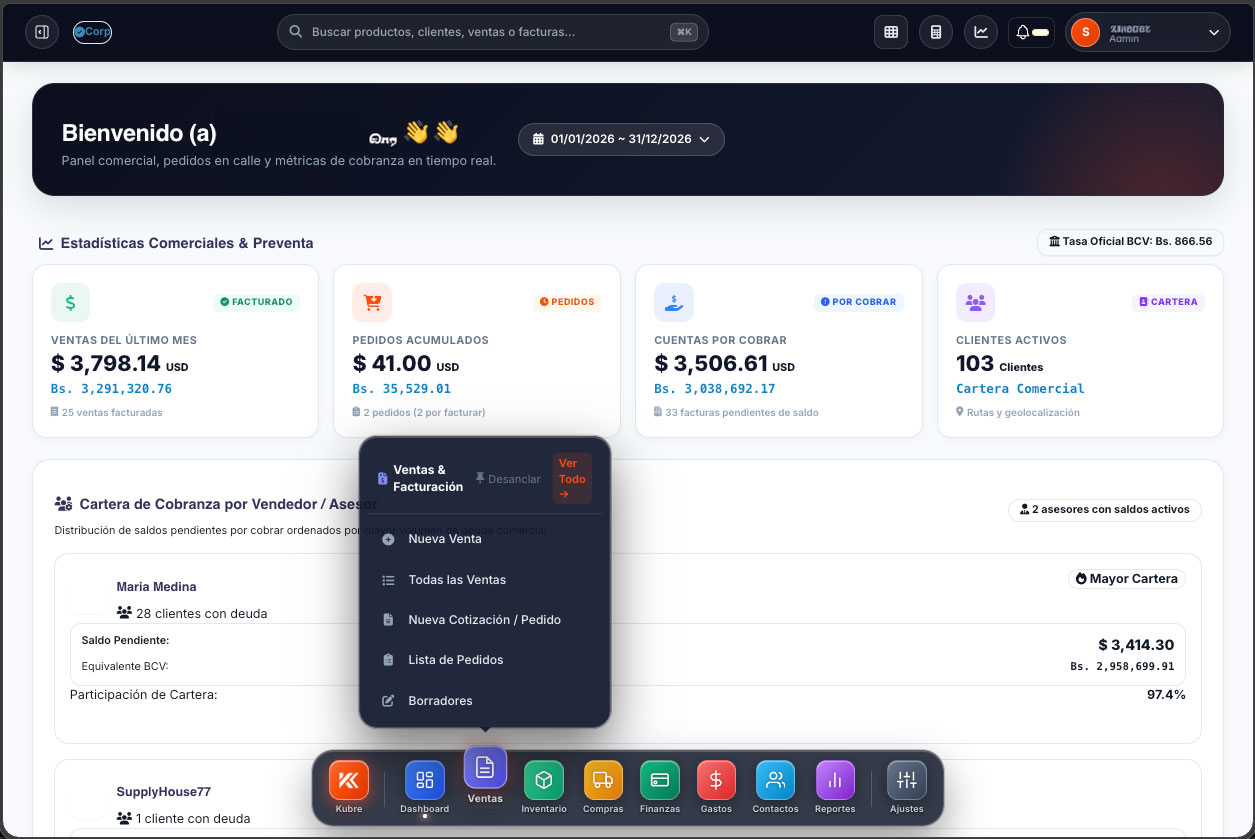
Task: Click the 2 asesores con saldos activos pill
Action: [1105, 510]
